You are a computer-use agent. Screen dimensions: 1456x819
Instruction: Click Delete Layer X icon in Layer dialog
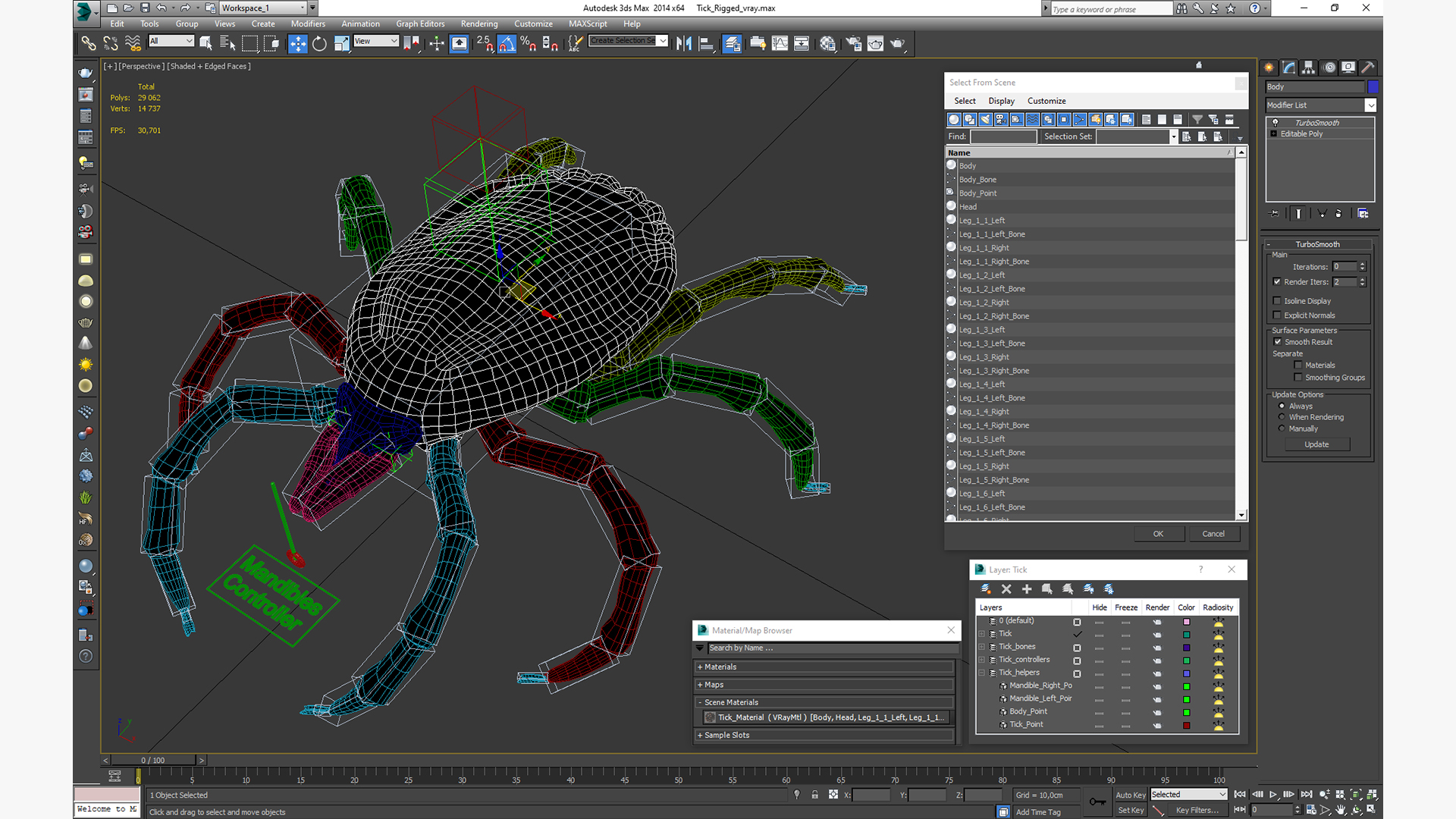(x=1006, y=589)
